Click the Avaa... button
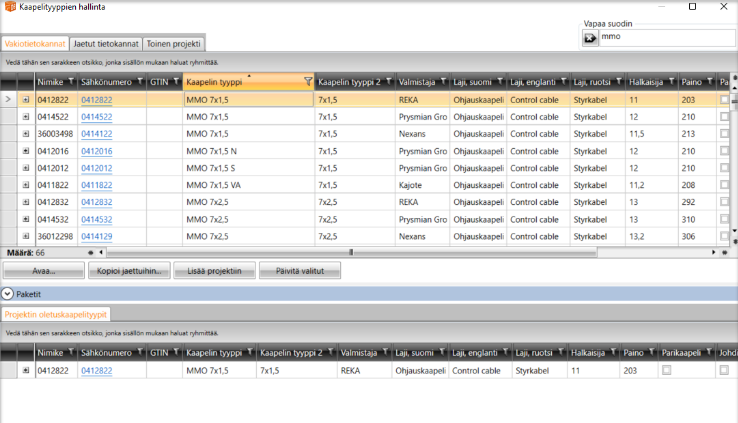738x423 pixels. 44,271
